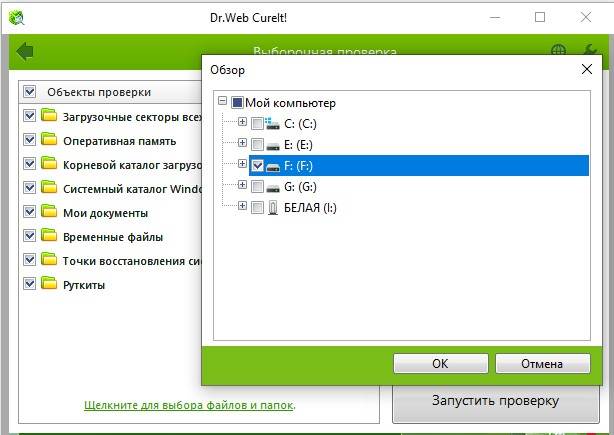
Task: Click folder icon beside Системный каталог Windows
Action: [49, 187]
